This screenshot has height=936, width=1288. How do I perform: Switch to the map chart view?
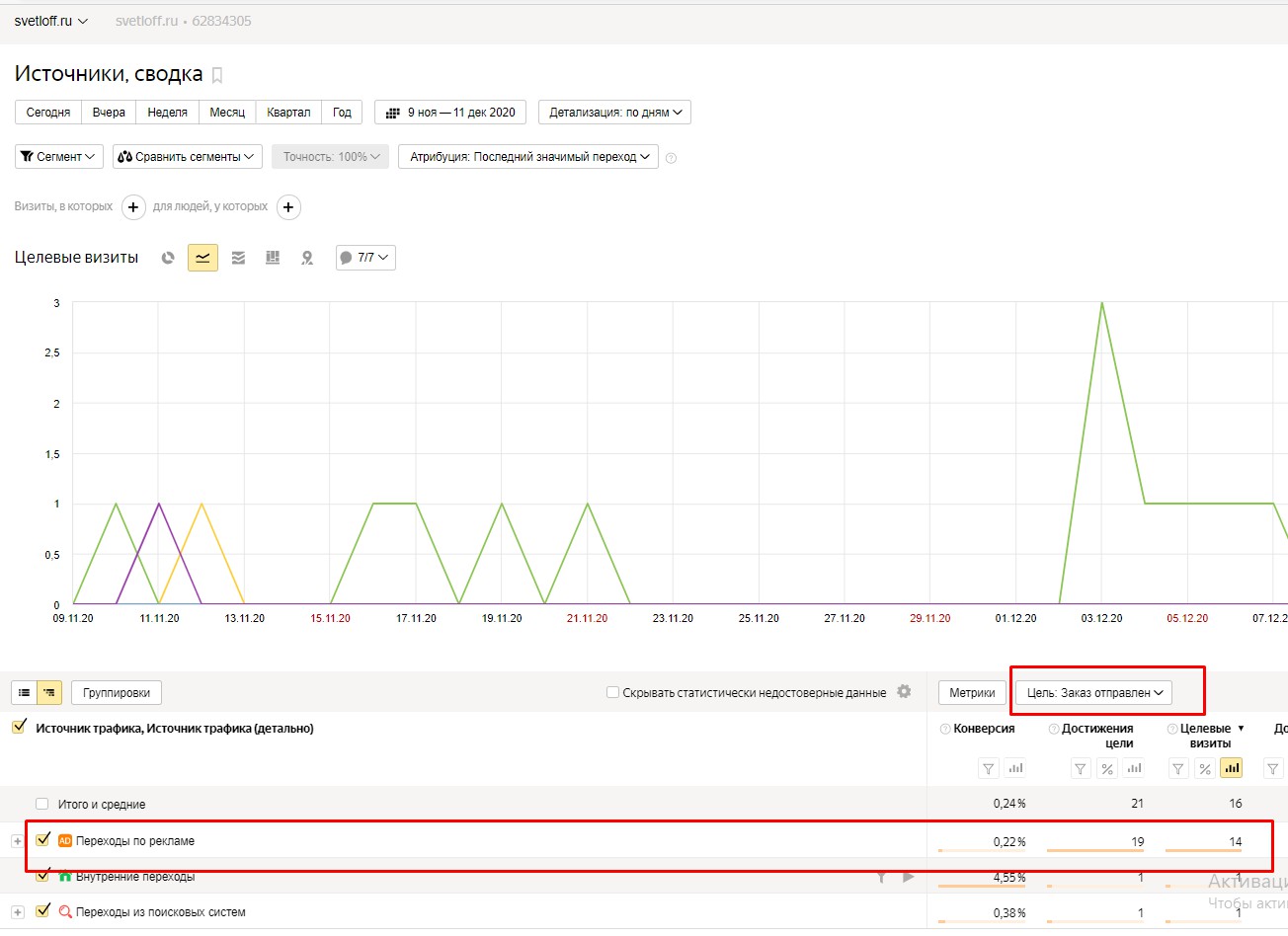[307, 258]
